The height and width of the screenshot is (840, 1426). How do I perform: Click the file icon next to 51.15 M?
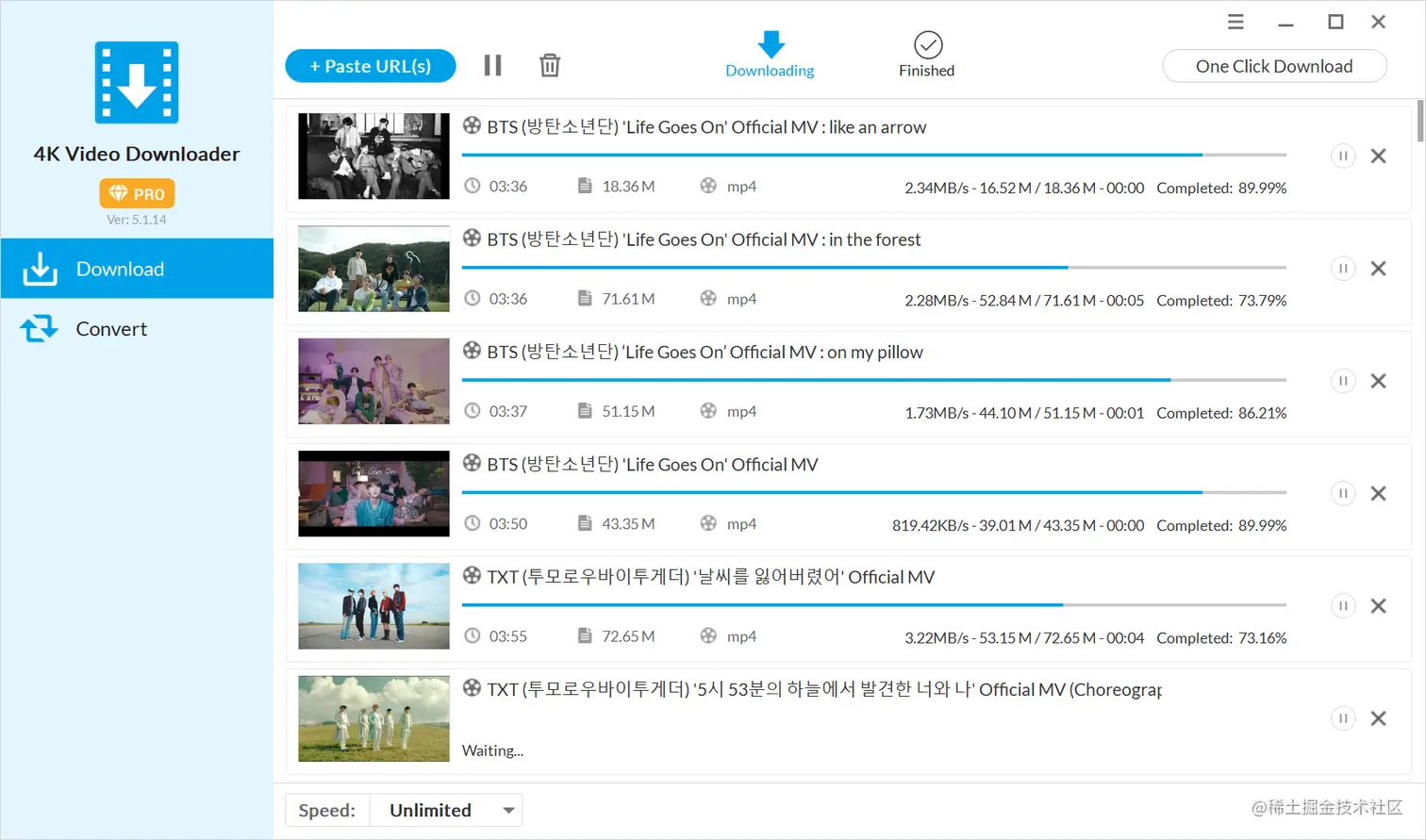585,411
